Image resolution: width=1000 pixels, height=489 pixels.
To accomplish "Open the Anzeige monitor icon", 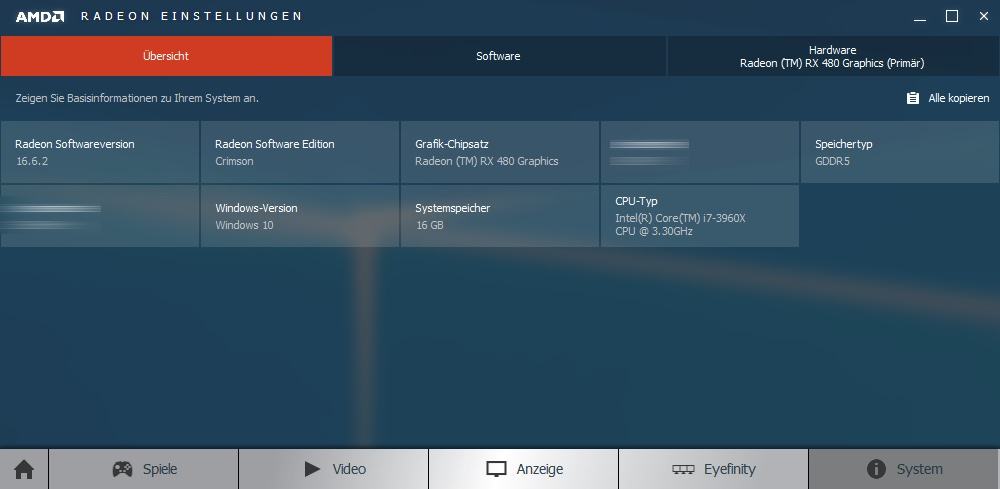I will (x=496, y=470).
